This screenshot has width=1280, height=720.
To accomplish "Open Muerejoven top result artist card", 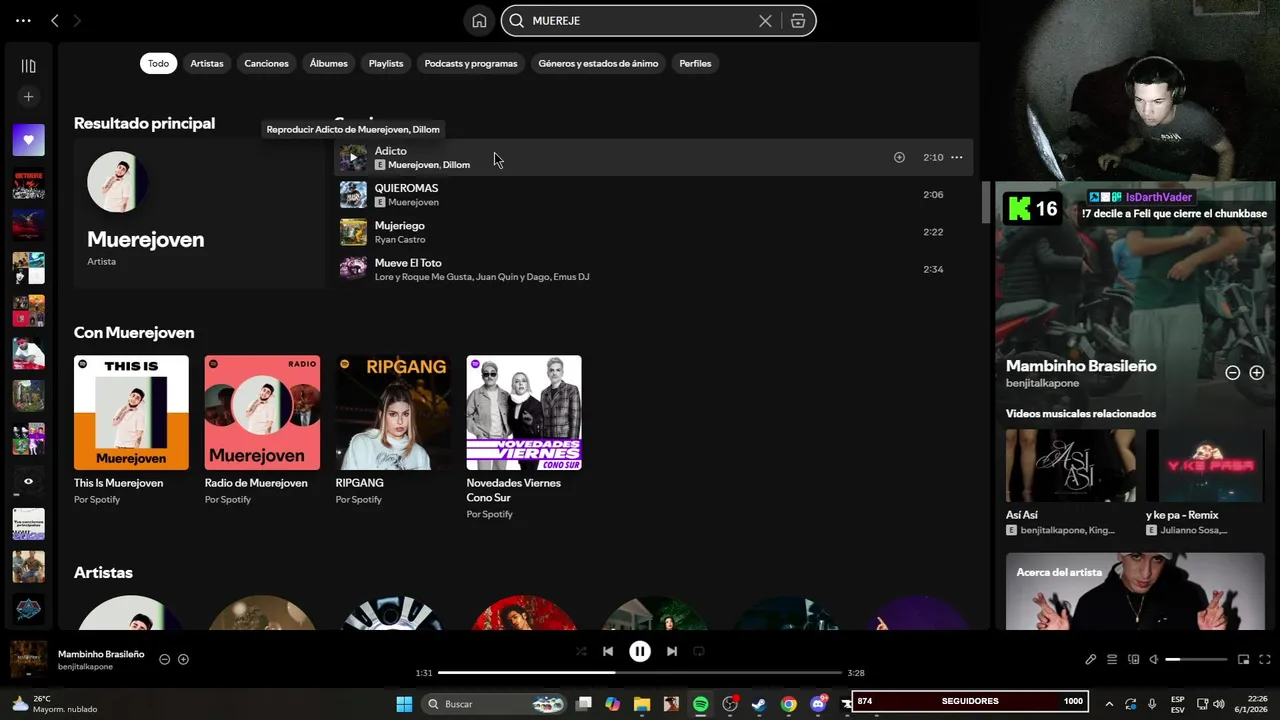I will tap(199, 213).
